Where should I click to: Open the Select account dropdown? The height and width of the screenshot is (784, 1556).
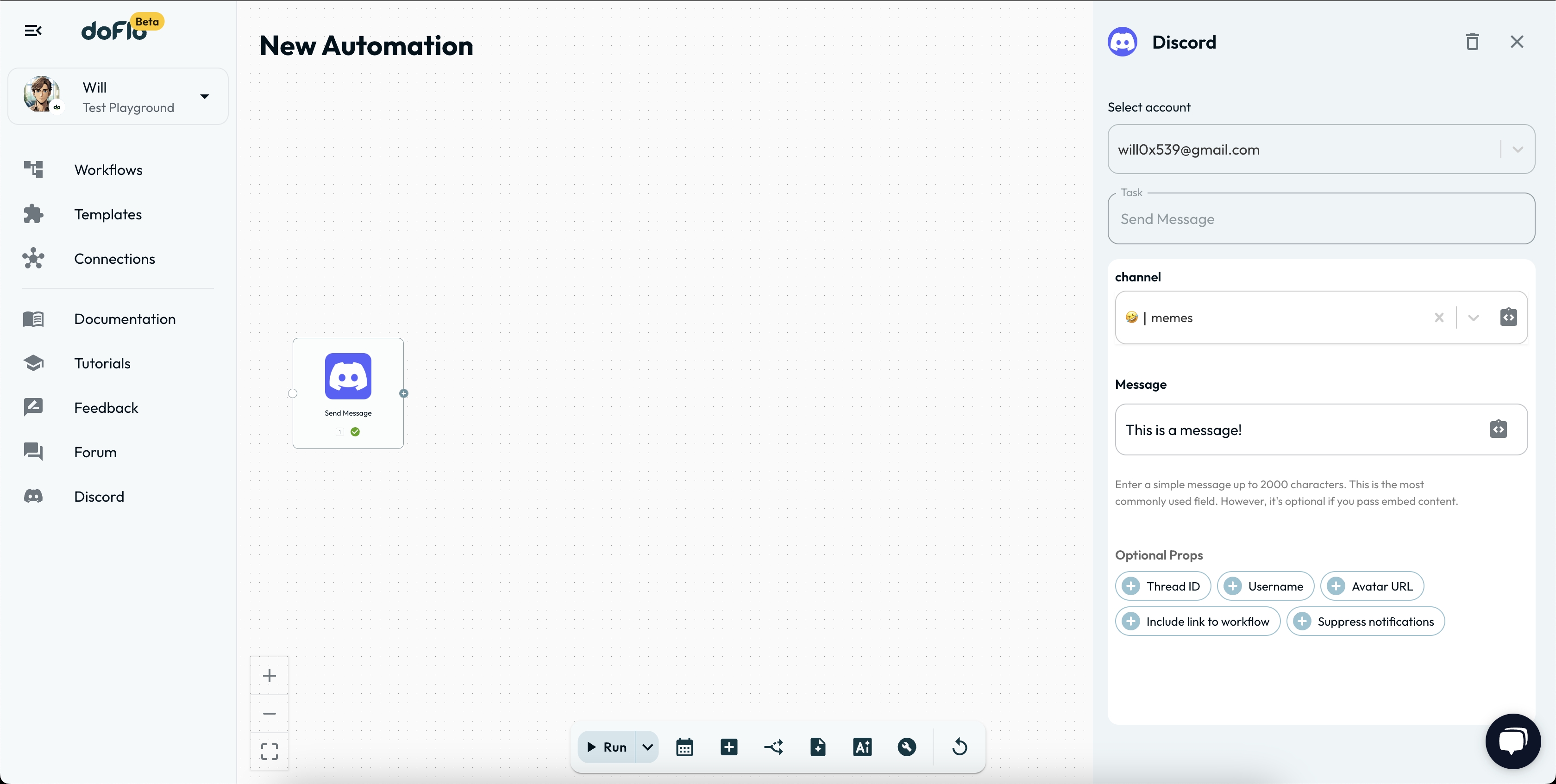coord(1518,149)
